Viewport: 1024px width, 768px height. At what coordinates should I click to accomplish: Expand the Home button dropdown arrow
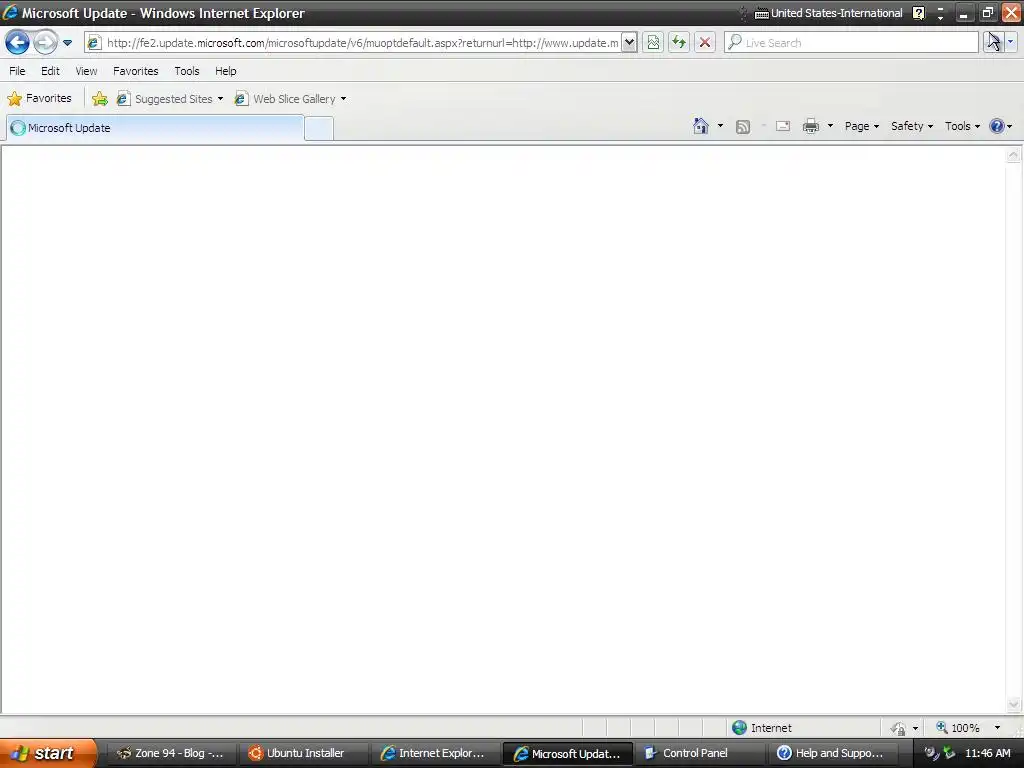(720, 126)
